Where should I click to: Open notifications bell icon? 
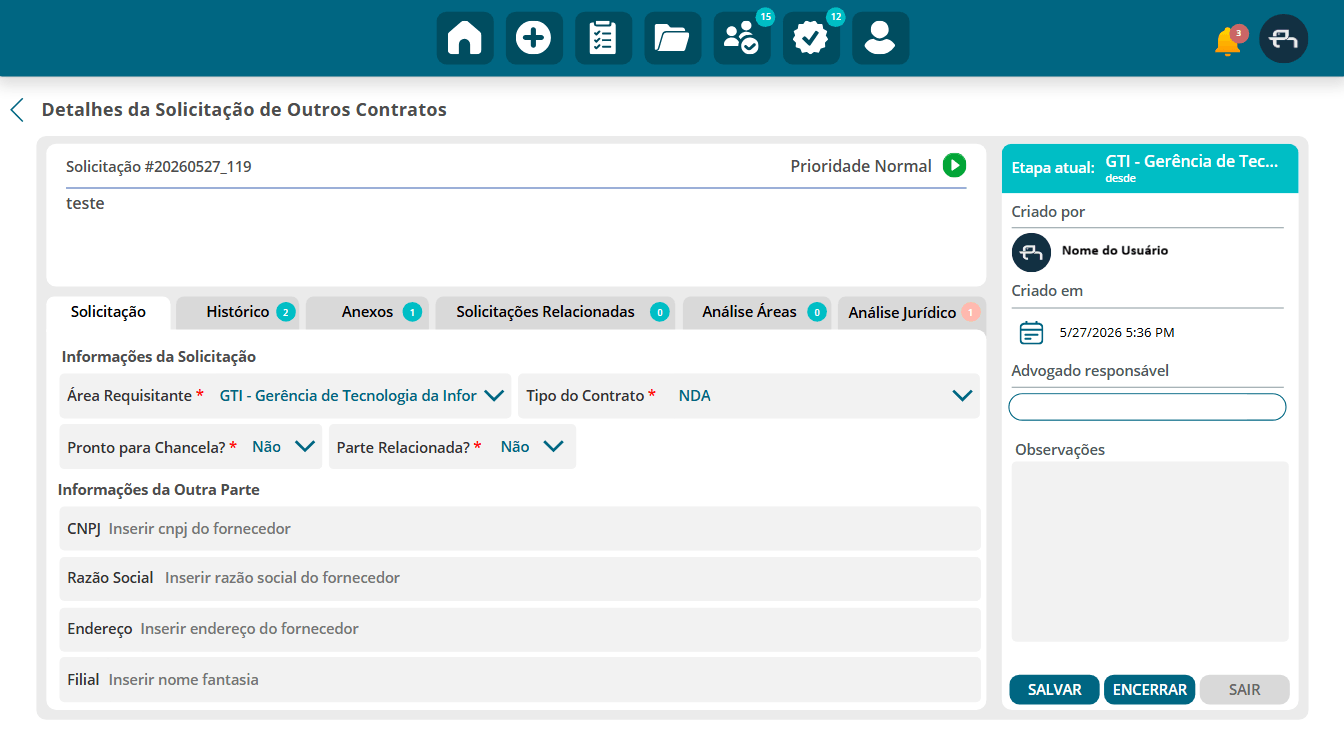click(x=1228, y=41)
